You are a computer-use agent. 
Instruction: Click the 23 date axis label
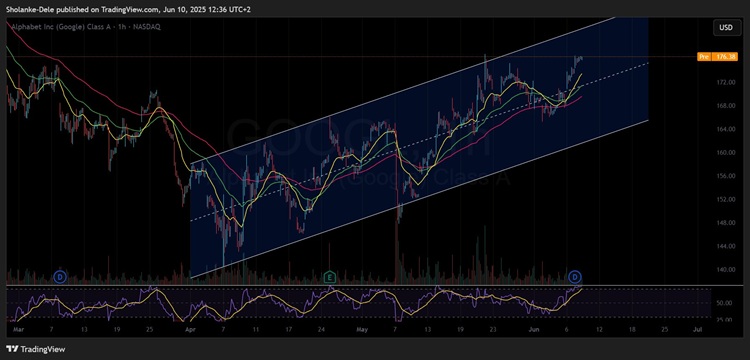pos(493,330)
